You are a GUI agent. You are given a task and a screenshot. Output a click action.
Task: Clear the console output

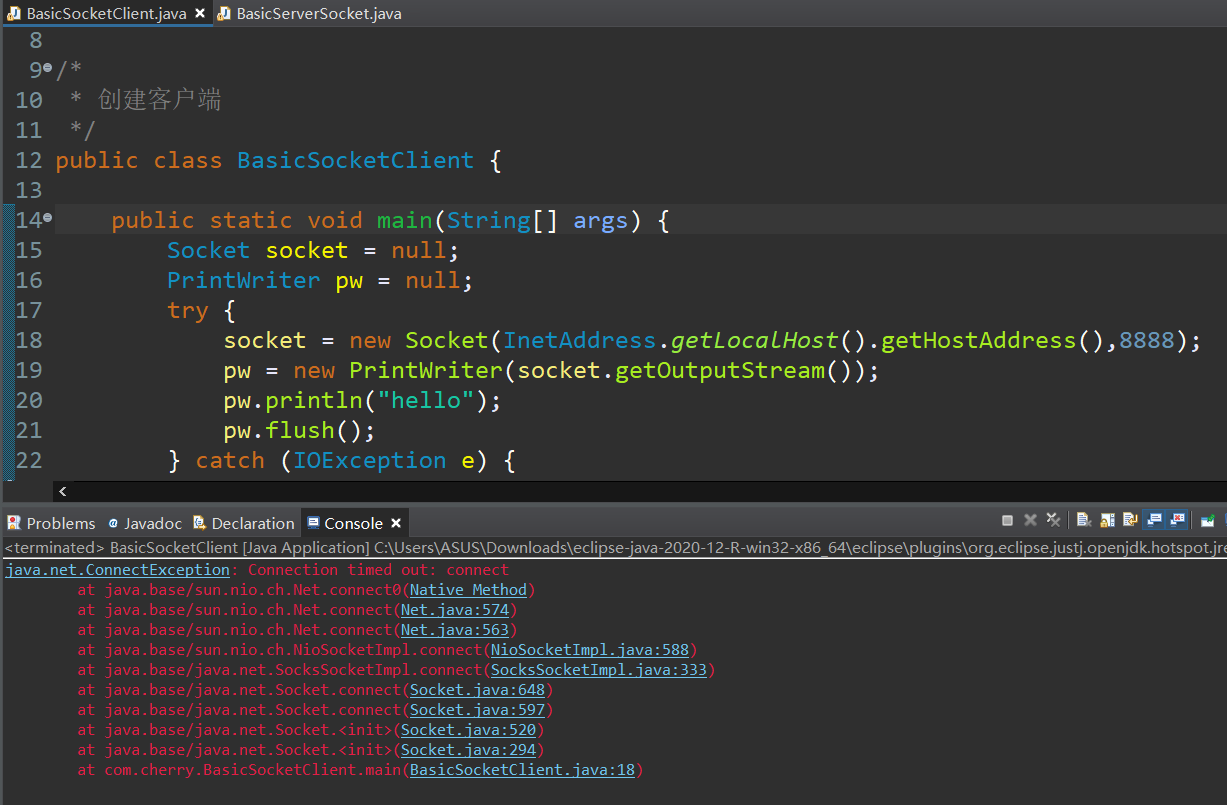1084,519
